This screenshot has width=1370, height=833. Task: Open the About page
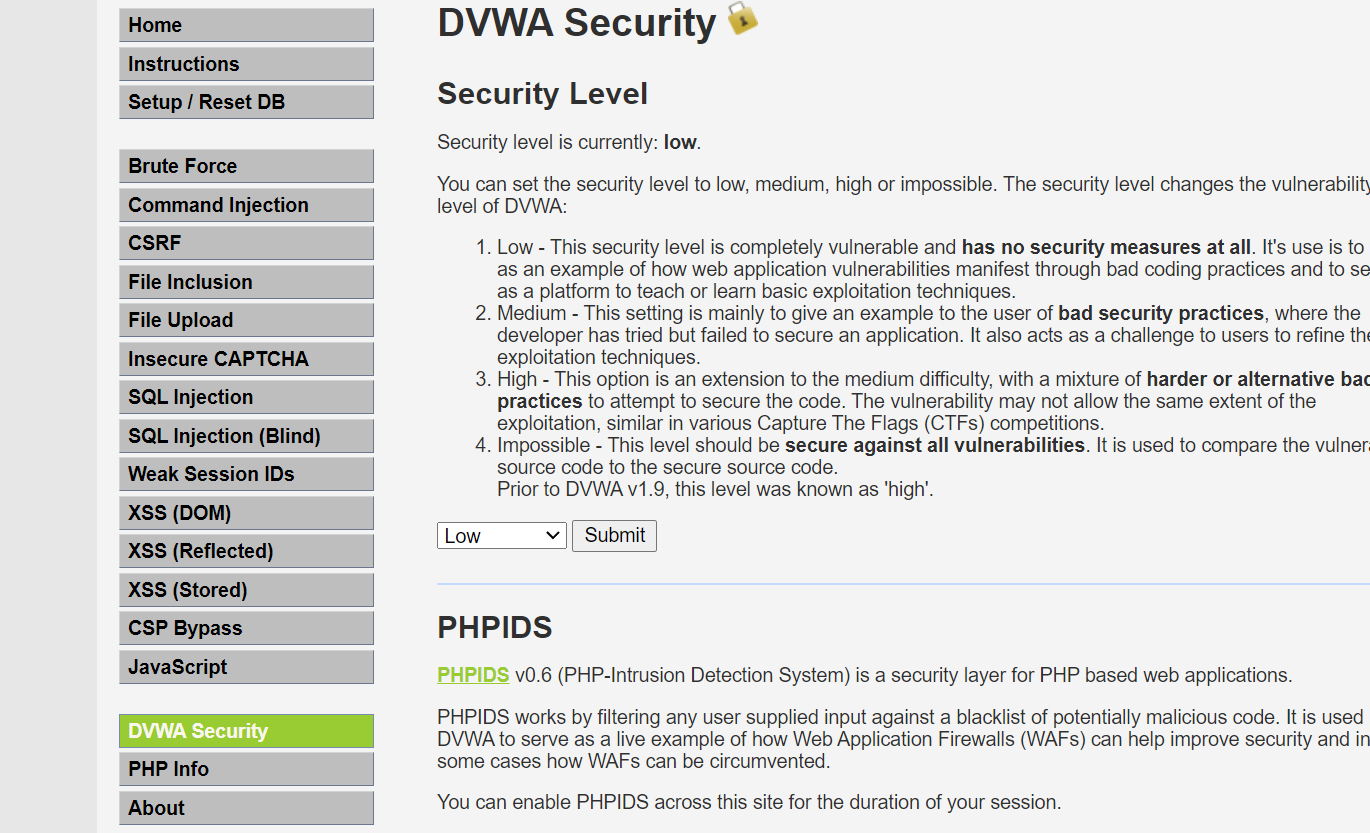click(x=246, y=808)
